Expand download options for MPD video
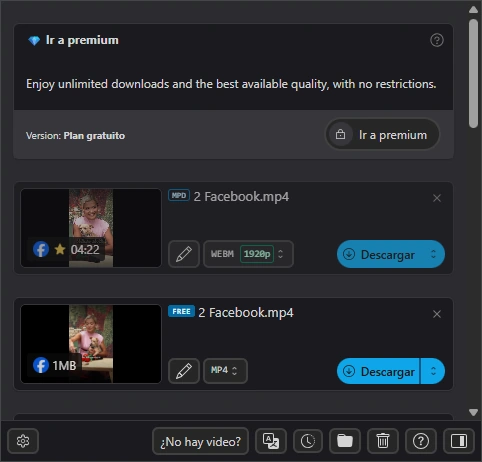The height and width of the screenshot is (462, 482). 433,254
